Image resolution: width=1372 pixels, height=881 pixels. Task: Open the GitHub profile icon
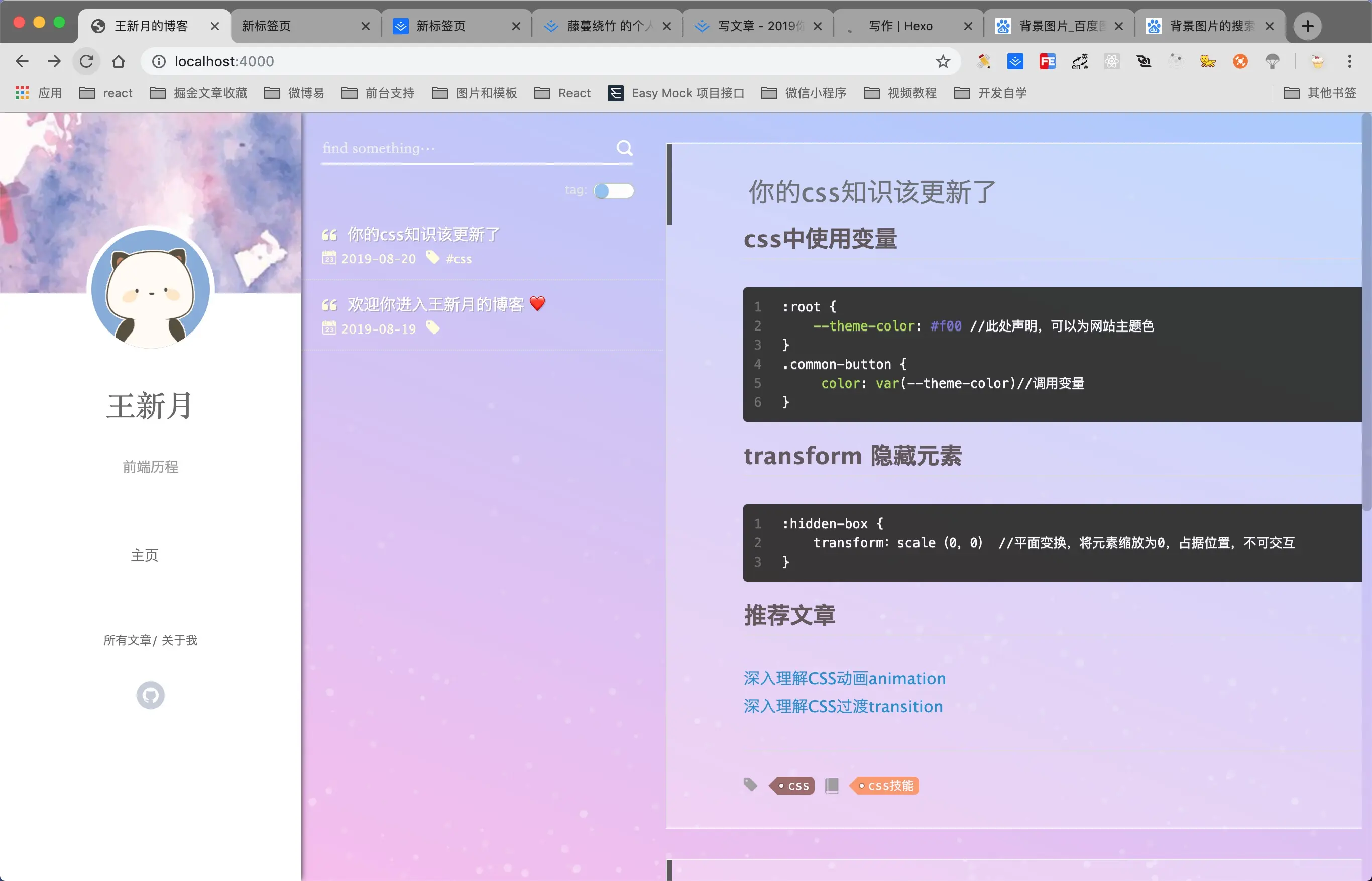click(151, 695)
